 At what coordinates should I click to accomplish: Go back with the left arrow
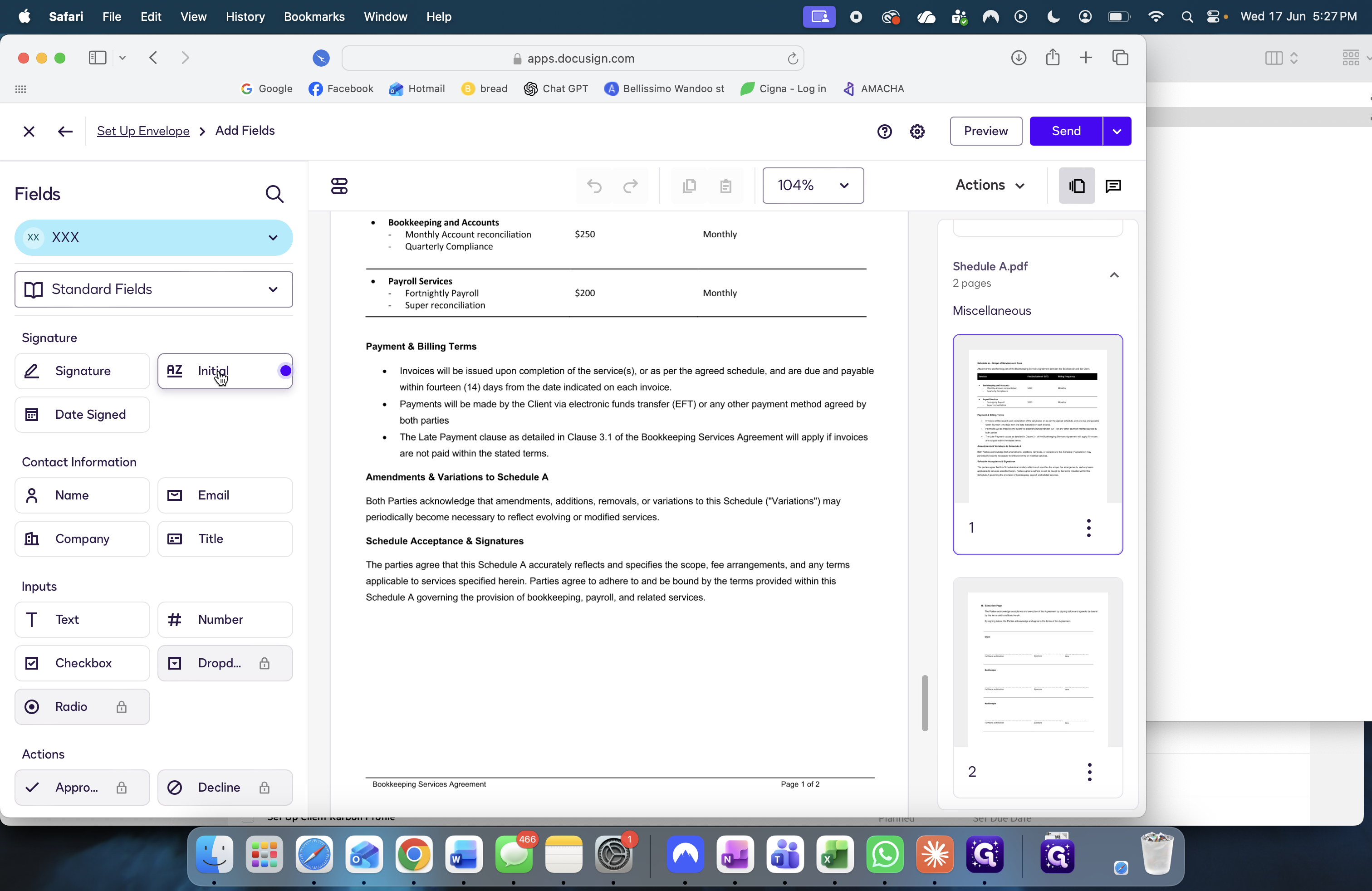tap(65, 132)
